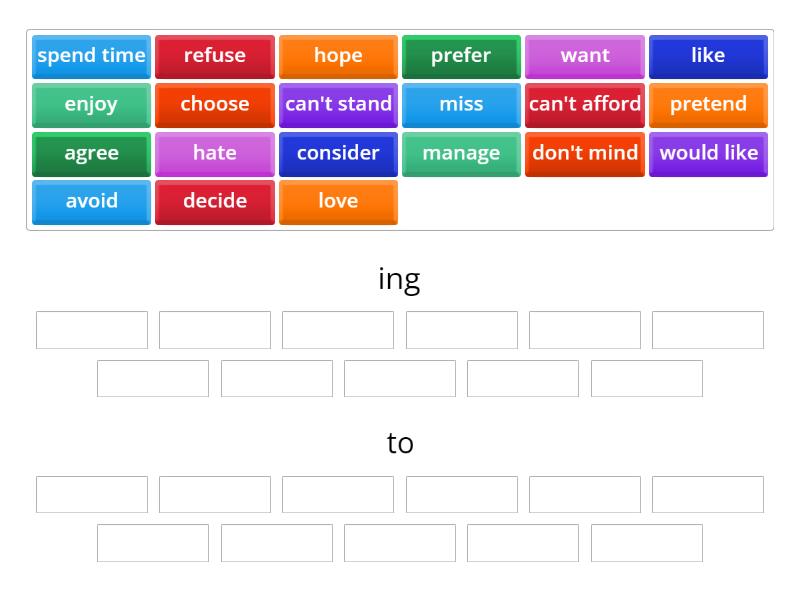
Task: Click the 'hate' word tile
Action: click(214, 153)
